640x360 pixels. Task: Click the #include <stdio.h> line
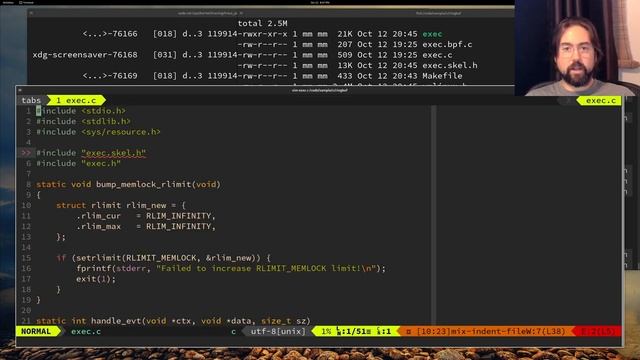[81, 111]
